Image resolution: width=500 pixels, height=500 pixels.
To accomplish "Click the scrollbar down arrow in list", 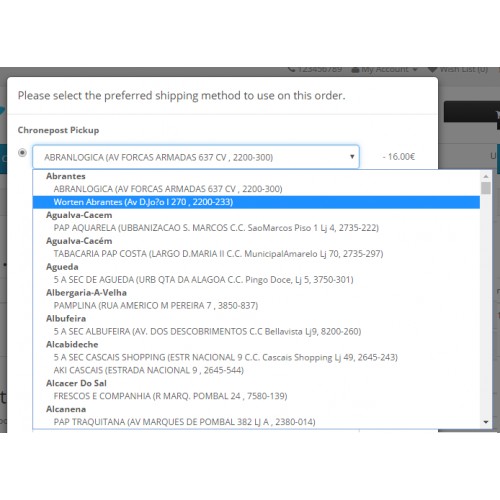I will tap(486, 422).
